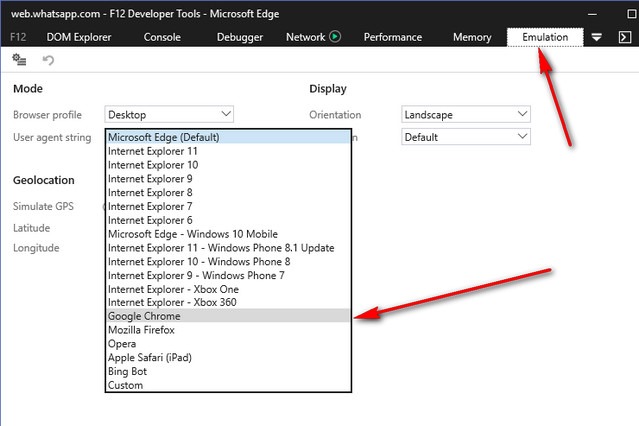Select Internet Explorer 11 - Windows Phone 8.1 Update

(x=228, y=248)
